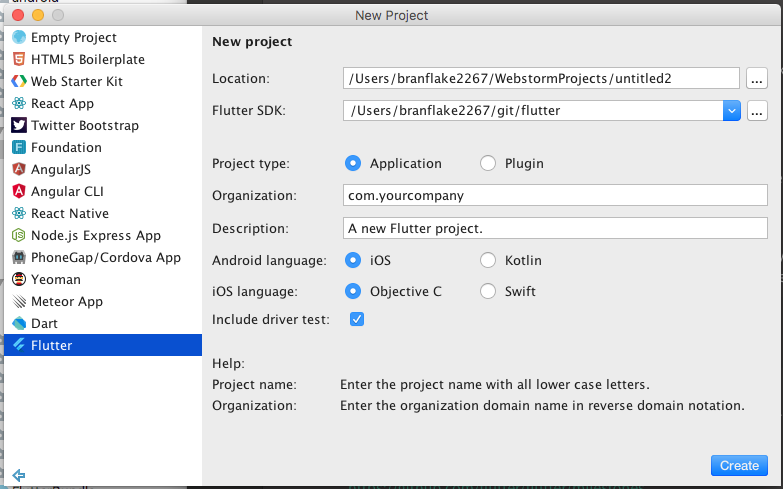This screenshot has height=489, width=783.
Task: Click the Dart icon in sidebar
Action: pyautogui.click(x=19, y=323)
